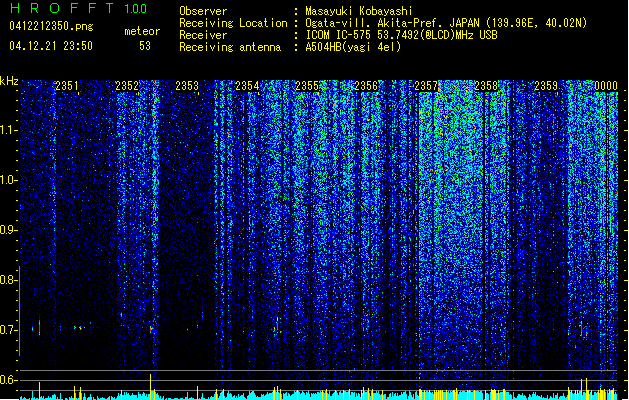
Task: Click the Receiving antenna label
Action: (230, 47)
